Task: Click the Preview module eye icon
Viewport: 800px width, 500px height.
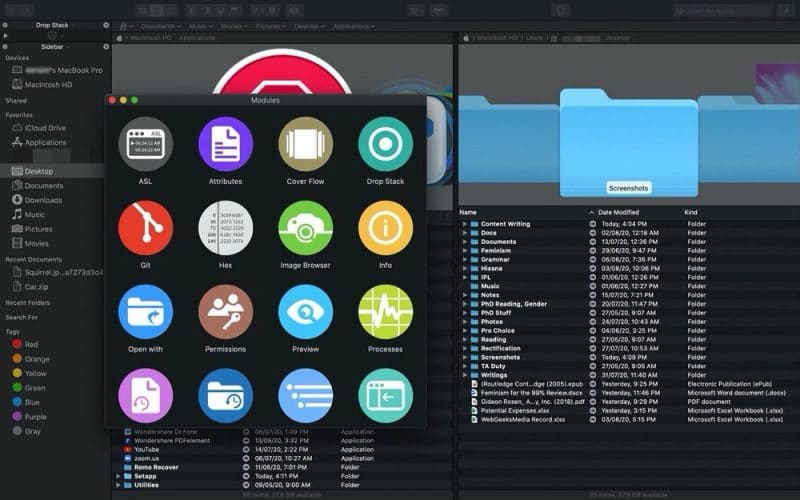Action: coord(305,312)
